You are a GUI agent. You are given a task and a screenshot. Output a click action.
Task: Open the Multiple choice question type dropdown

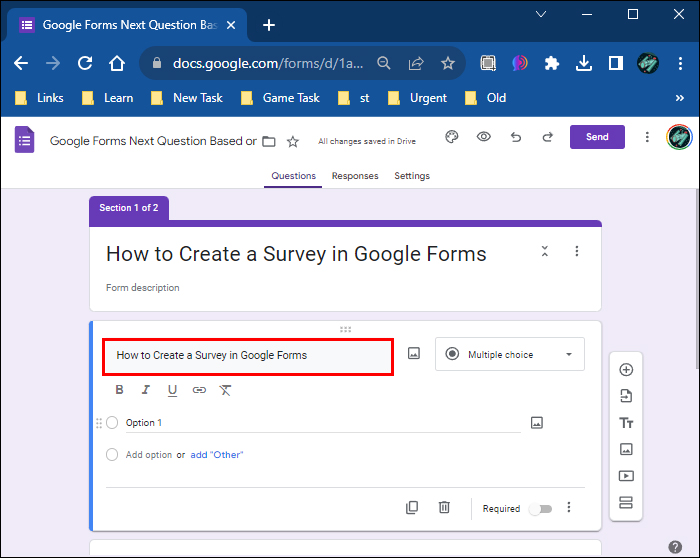510,354
